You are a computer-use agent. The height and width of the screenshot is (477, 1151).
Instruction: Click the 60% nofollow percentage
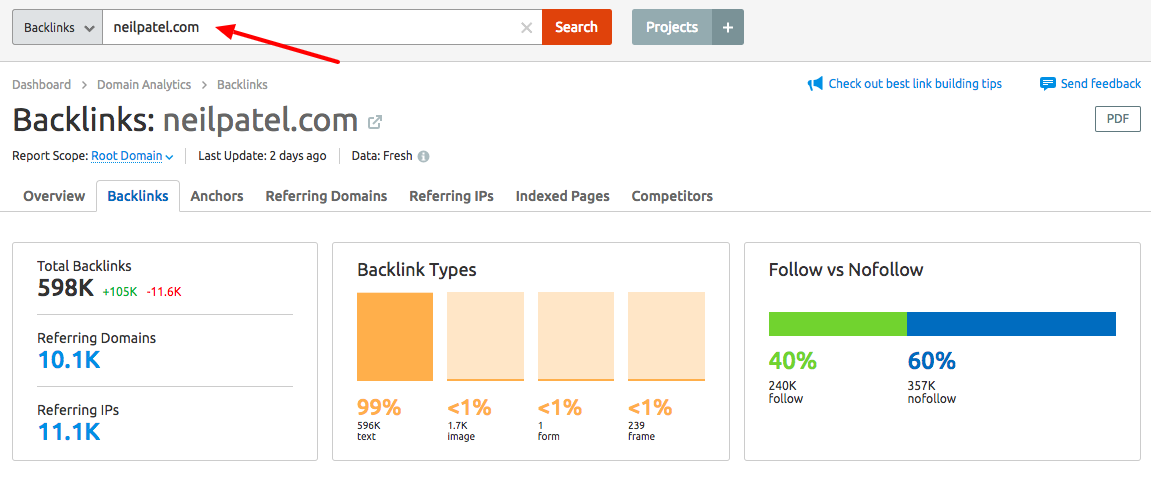tap(932, 361)
